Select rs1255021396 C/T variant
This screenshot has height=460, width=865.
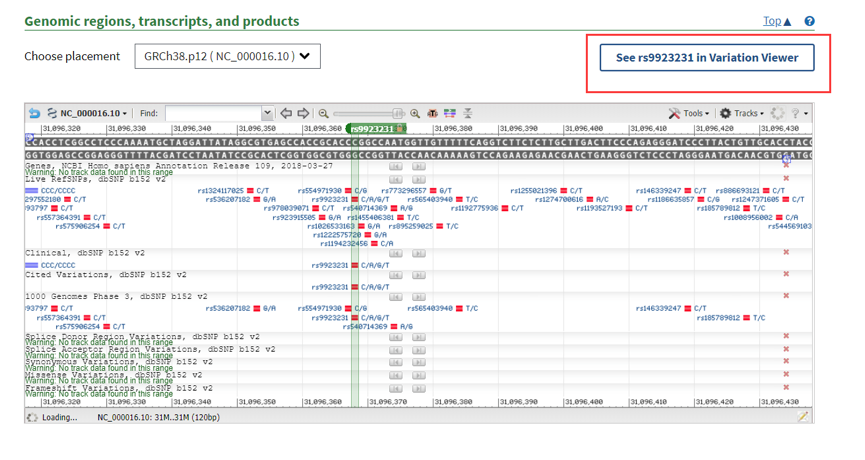(546, 191)
